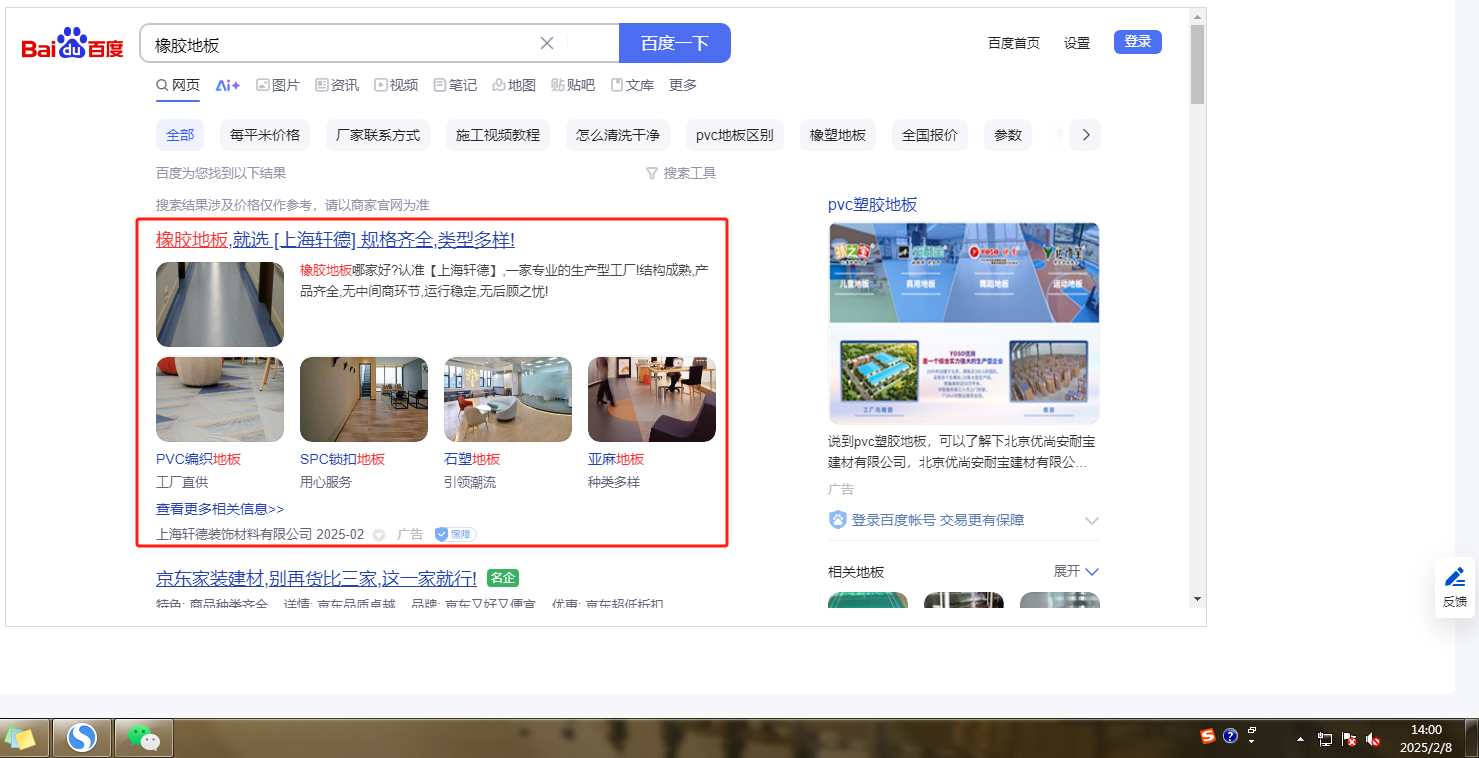The image size is (1479, 758).
Task: Show hidden system tray icons
Action: click(x=1300, y=740)
